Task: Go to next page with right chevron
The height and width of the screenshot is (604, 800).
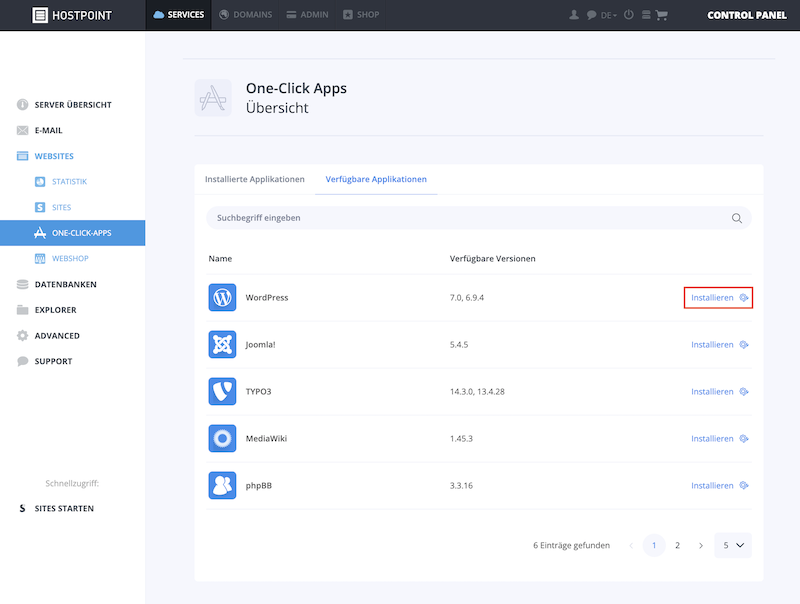Action: tap(701, 545)
